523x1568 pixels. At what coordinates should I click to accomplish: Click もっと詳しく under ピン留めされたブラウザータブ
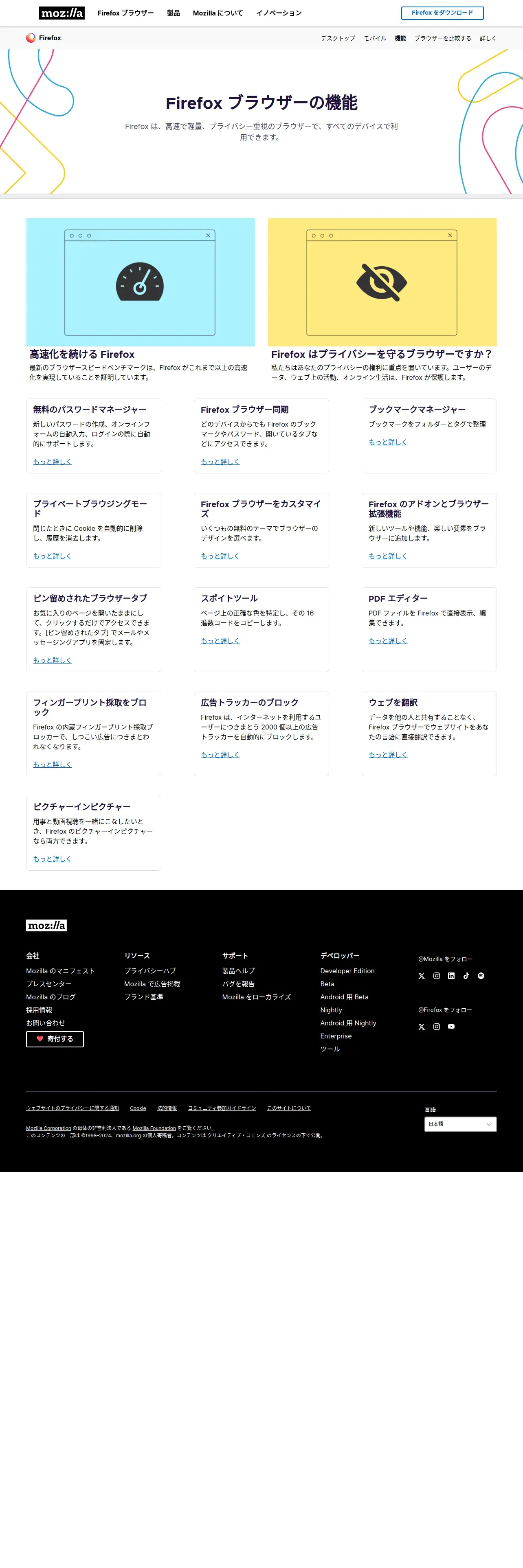(x=53, y=660)
